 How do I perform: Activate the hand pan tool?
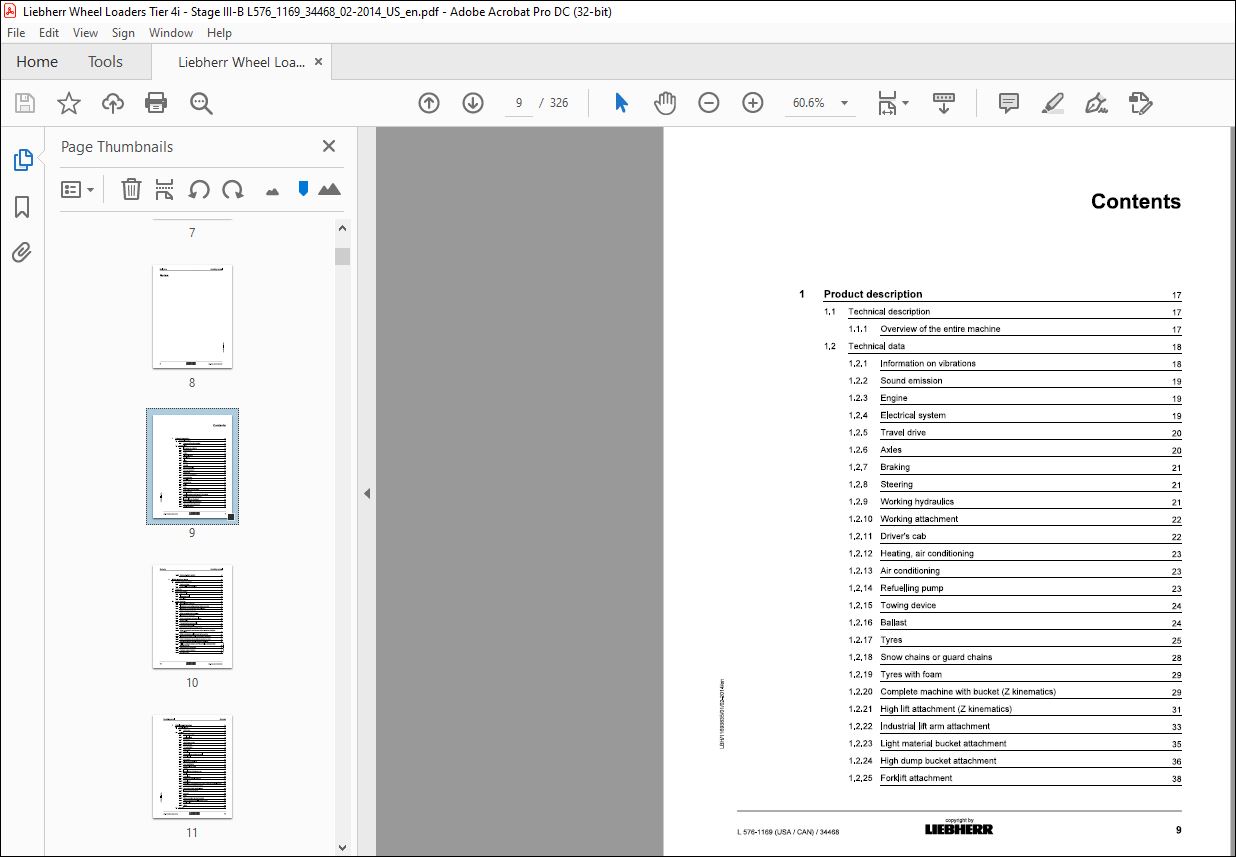click(x=665, y=103)
